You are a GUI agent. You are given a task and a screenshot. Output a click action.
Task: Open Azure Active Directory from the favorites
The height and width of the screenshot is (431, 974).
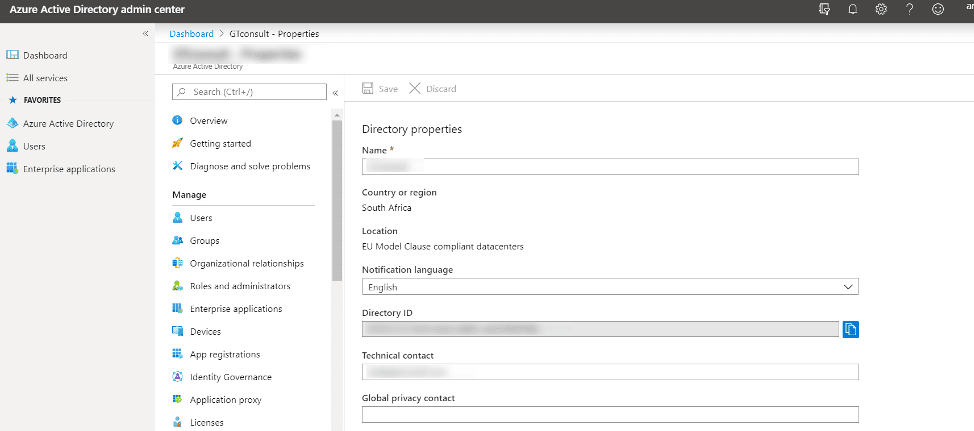(68, 124)
